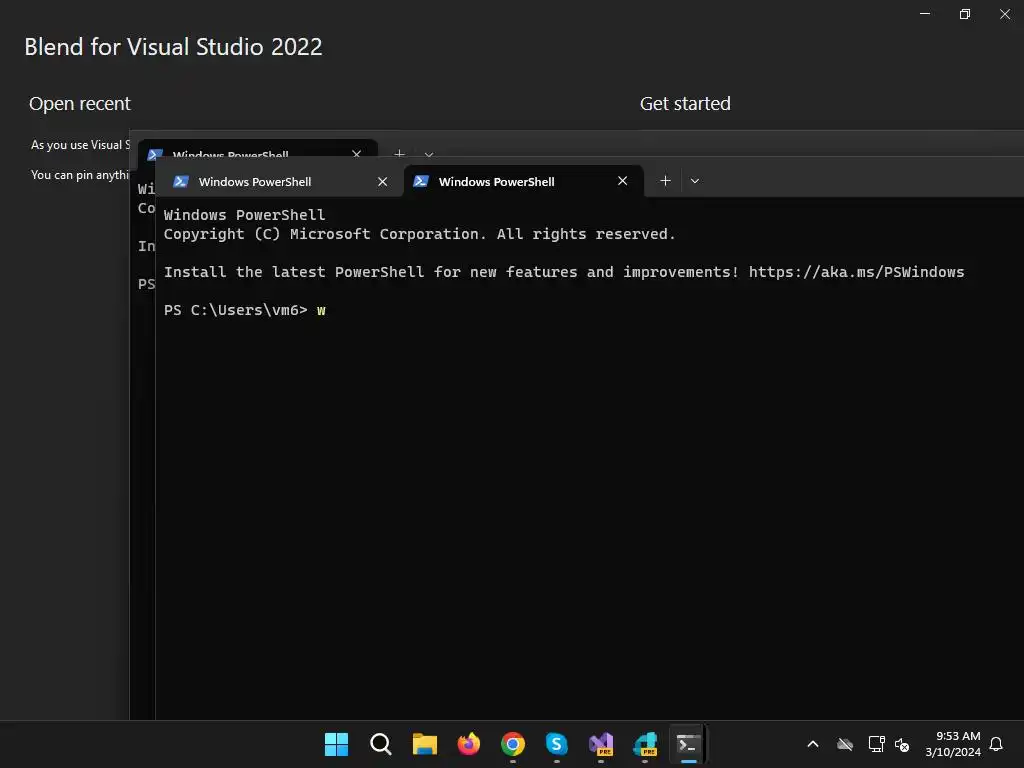Open notifications bell icon
The width and height of the screenshot is (1024, 768).
pyautogui.click(x=996, y=744)
